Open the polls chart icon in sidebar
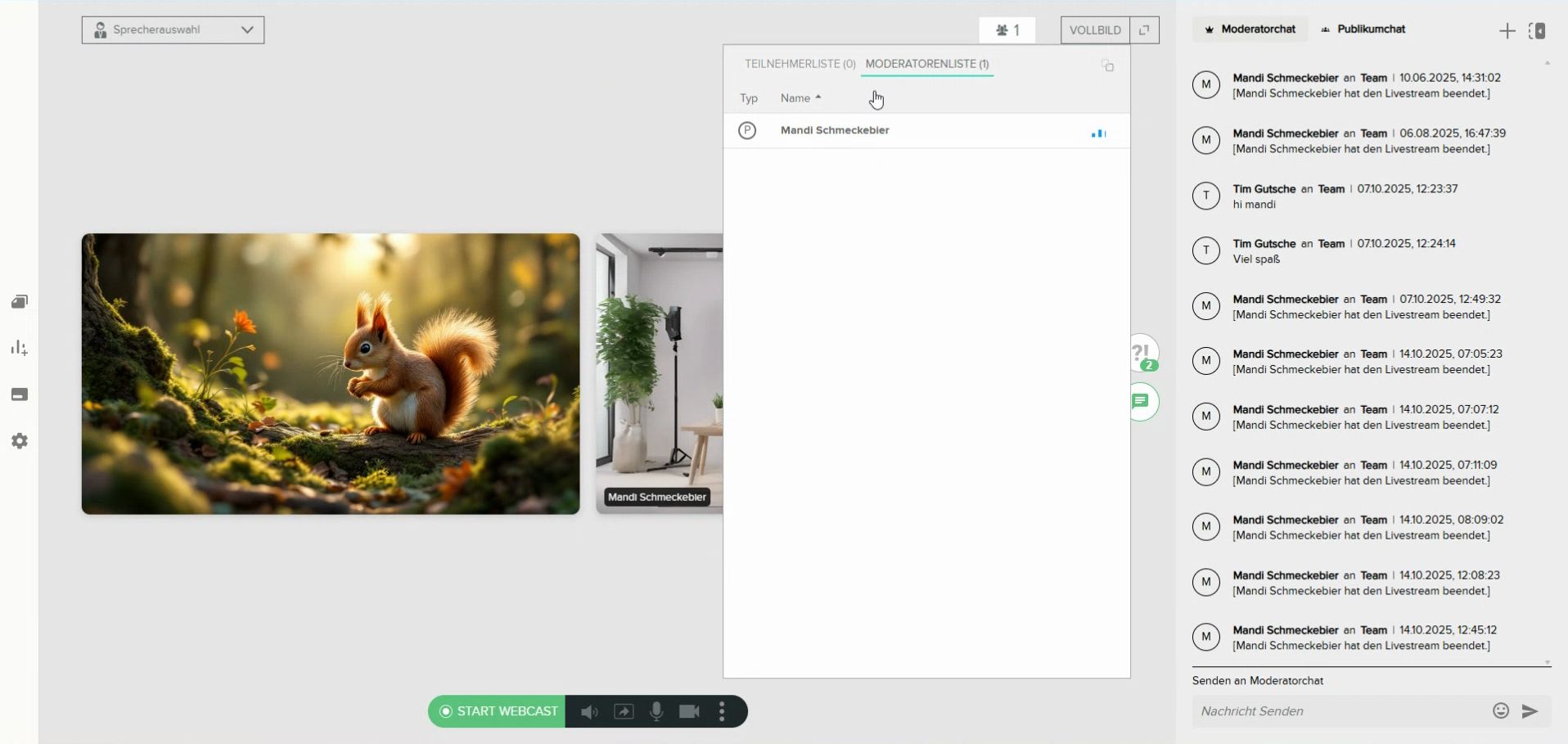The width and height of the screenshot is (1568, 744). 20,349
